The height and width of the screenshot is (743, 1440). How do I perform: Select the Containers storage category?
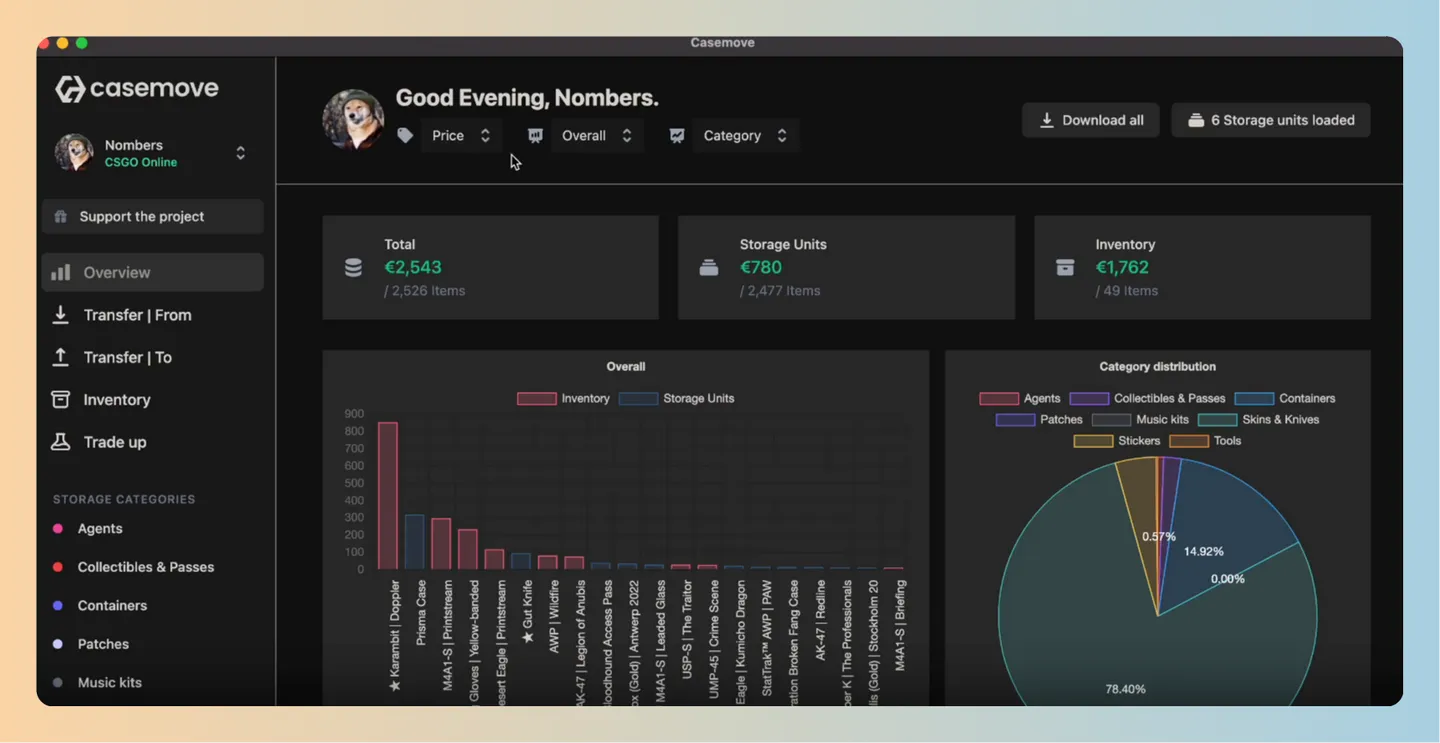point(112,605)
